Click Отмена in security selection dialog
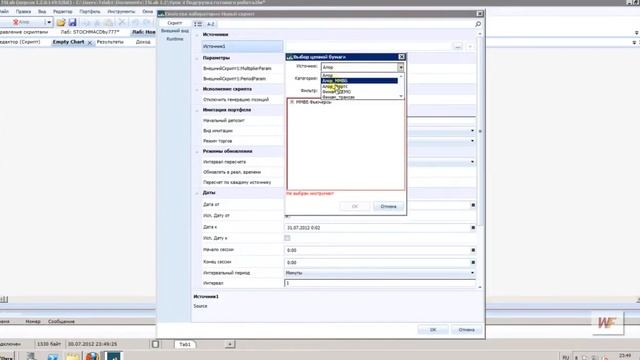The image size is (640, 360). pos(388,207)
